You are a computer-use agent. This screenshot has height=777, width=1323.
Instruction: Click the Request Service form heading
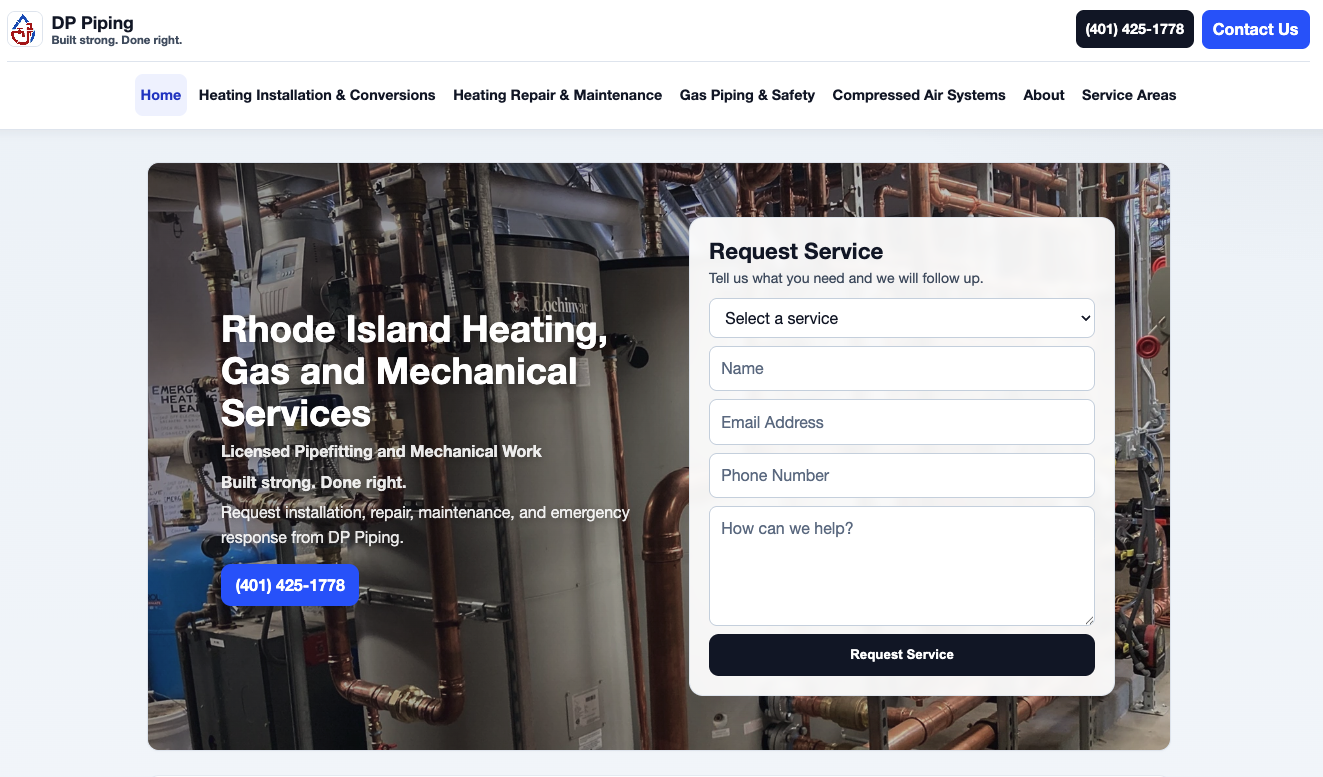click(x=795, y=251)
